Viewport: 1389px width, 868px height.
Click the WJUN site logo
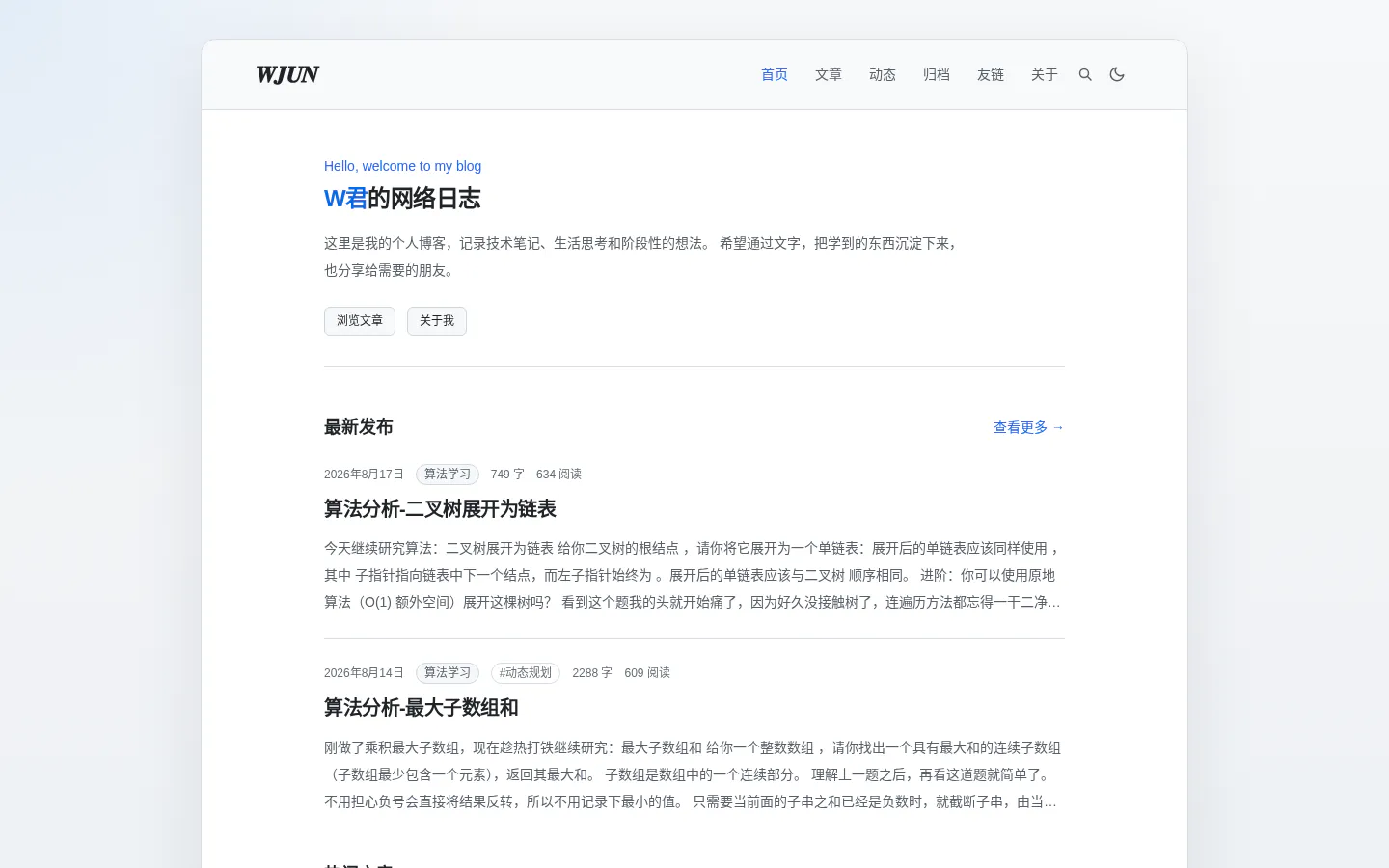[x=287, y=74]
